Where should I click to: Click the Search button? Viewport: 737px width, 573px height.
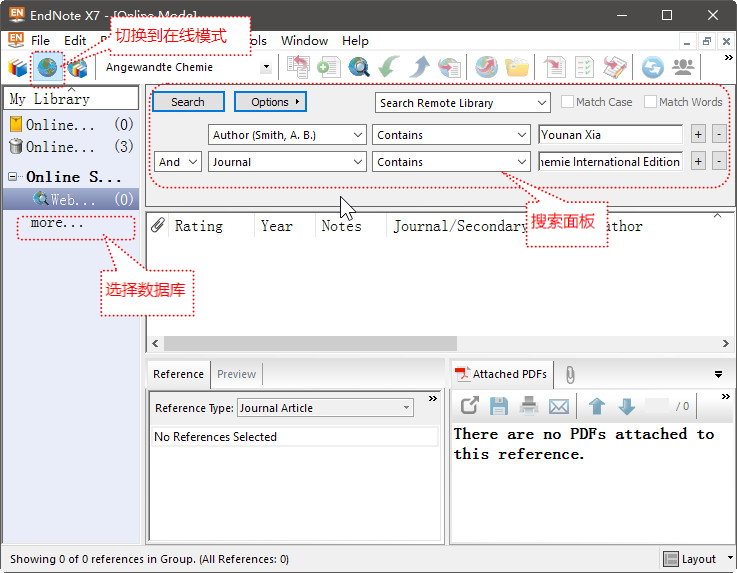point(188,102)
